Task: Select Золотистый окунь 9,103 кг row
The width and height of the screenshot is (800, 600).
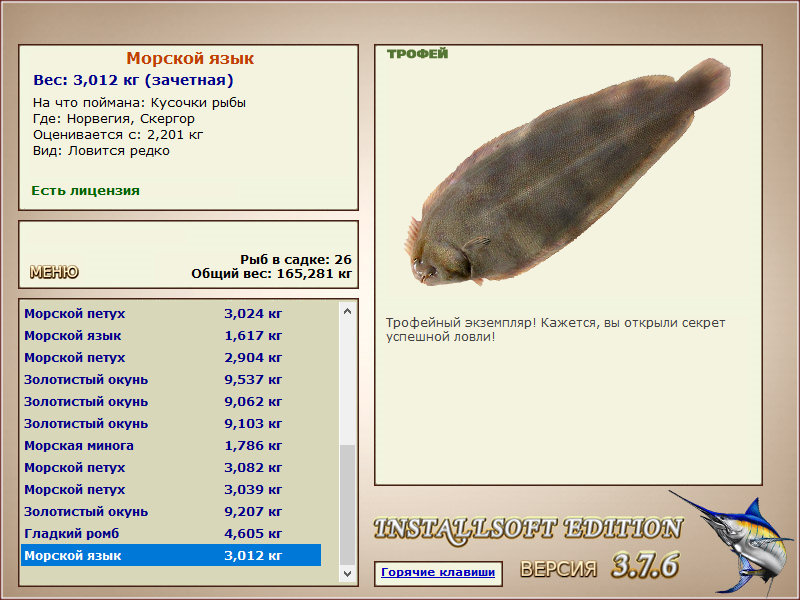Action: [x=171, y=423]
